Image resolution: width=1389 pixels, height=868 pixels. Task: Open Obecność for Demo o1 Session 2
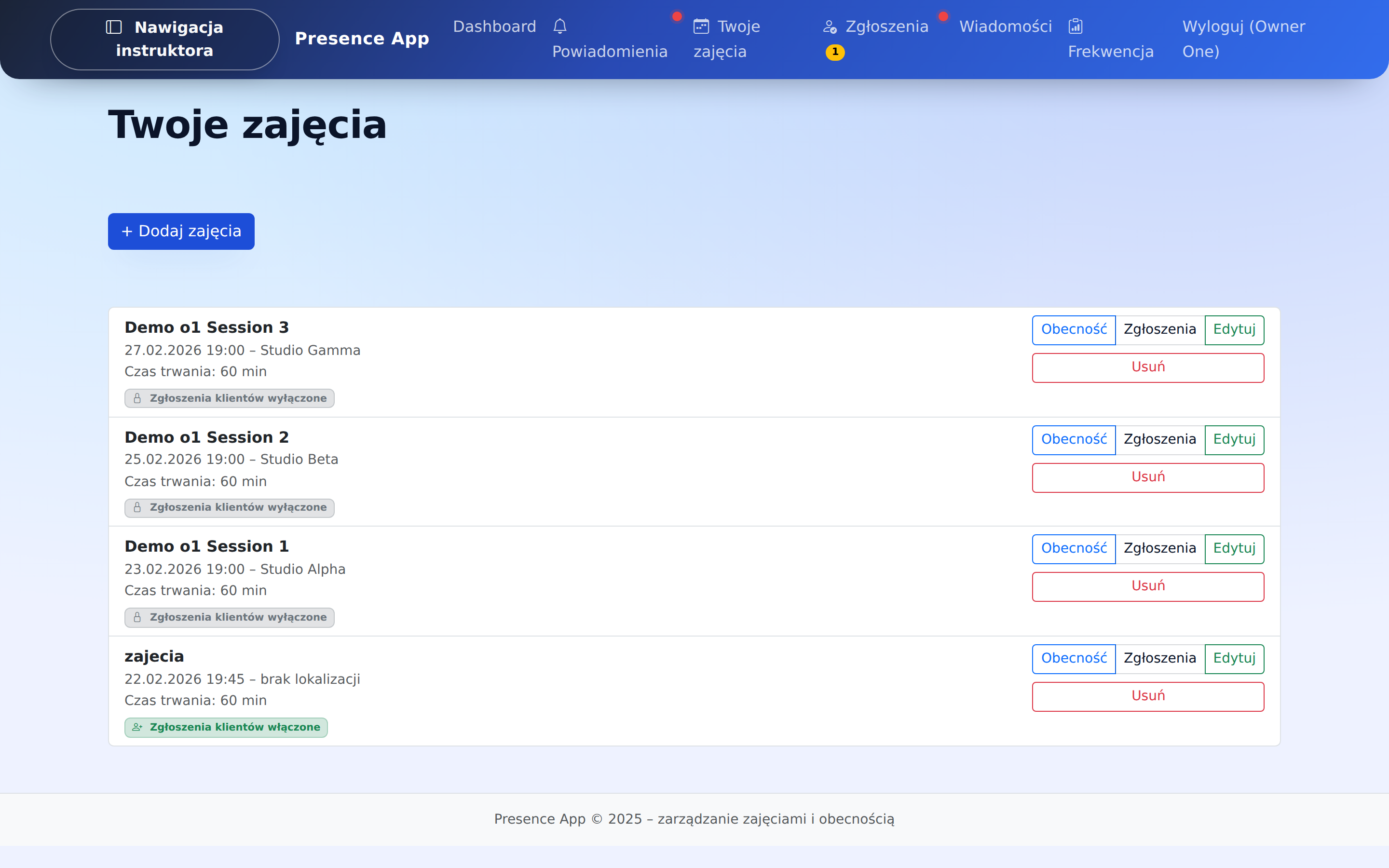click(1074, 440)
